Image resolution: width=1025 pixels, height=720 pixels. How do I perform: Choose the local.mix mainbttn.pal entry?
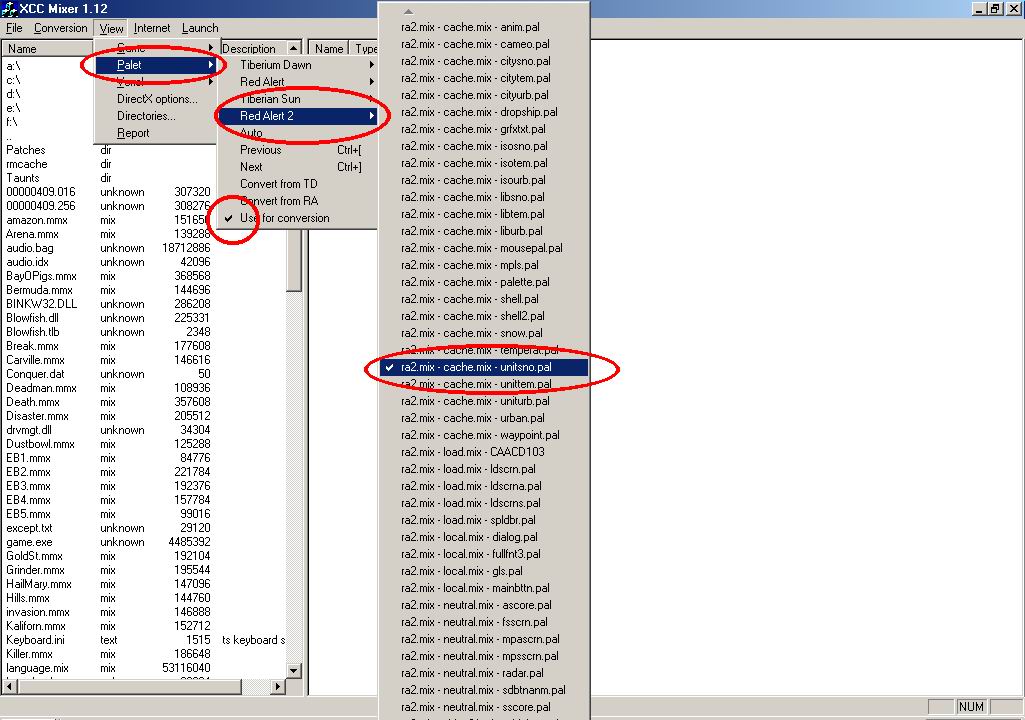484,588
